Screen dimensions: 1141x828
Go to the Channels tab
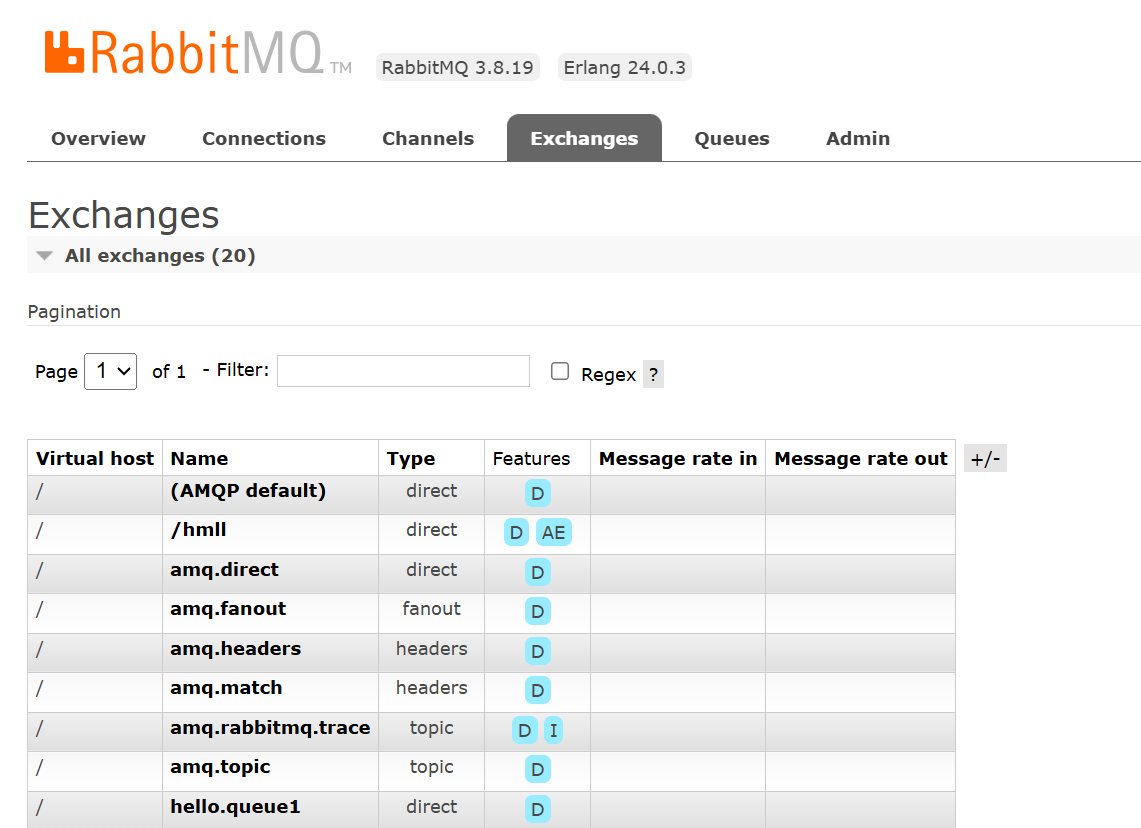[x=428, y=138]
